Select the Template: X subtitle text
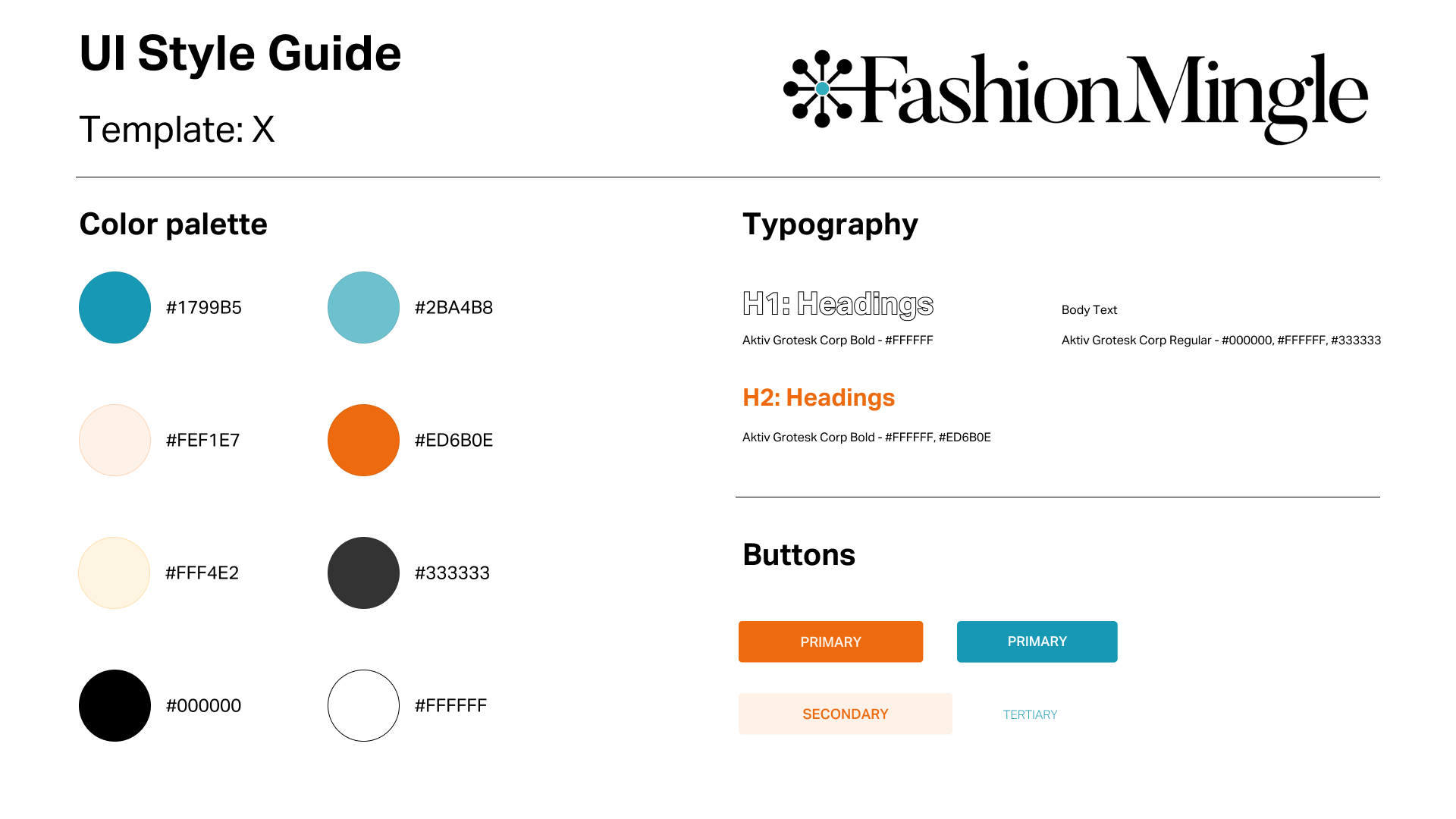1456x819 pixels. (x=177, y=129)
